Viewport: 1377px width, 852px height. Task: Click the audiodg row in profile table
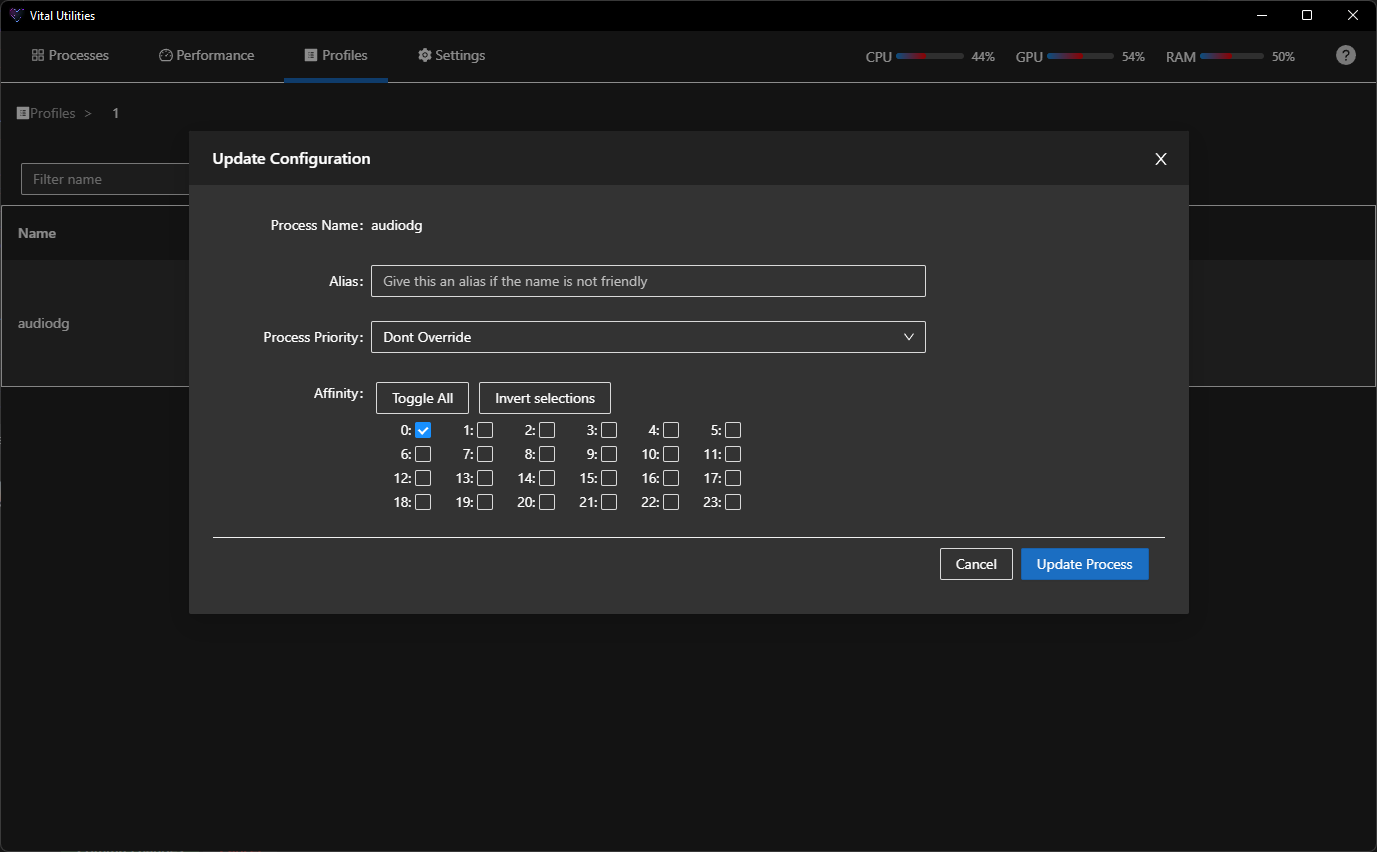[96, 323]
